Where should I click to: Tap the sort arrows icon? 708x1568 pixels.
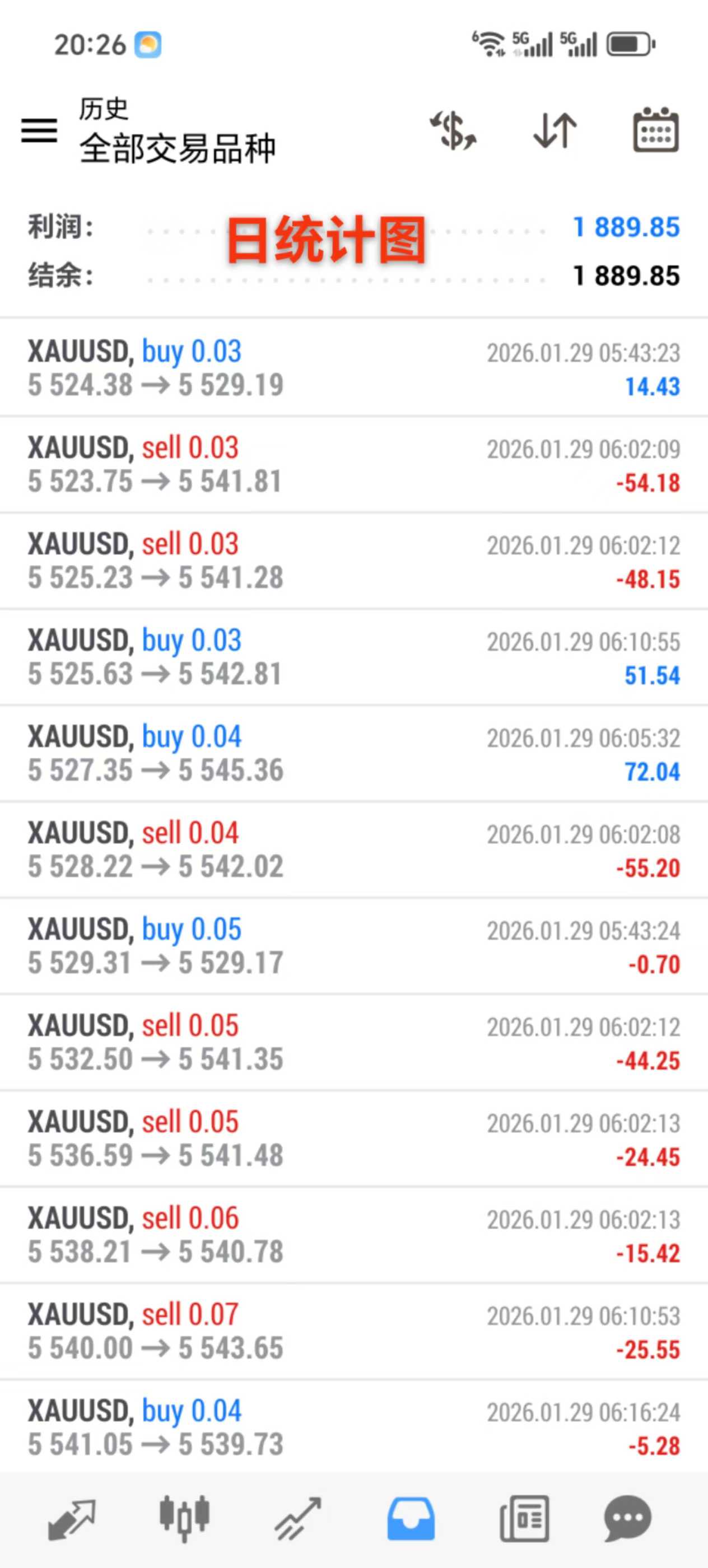pos(555,130)
